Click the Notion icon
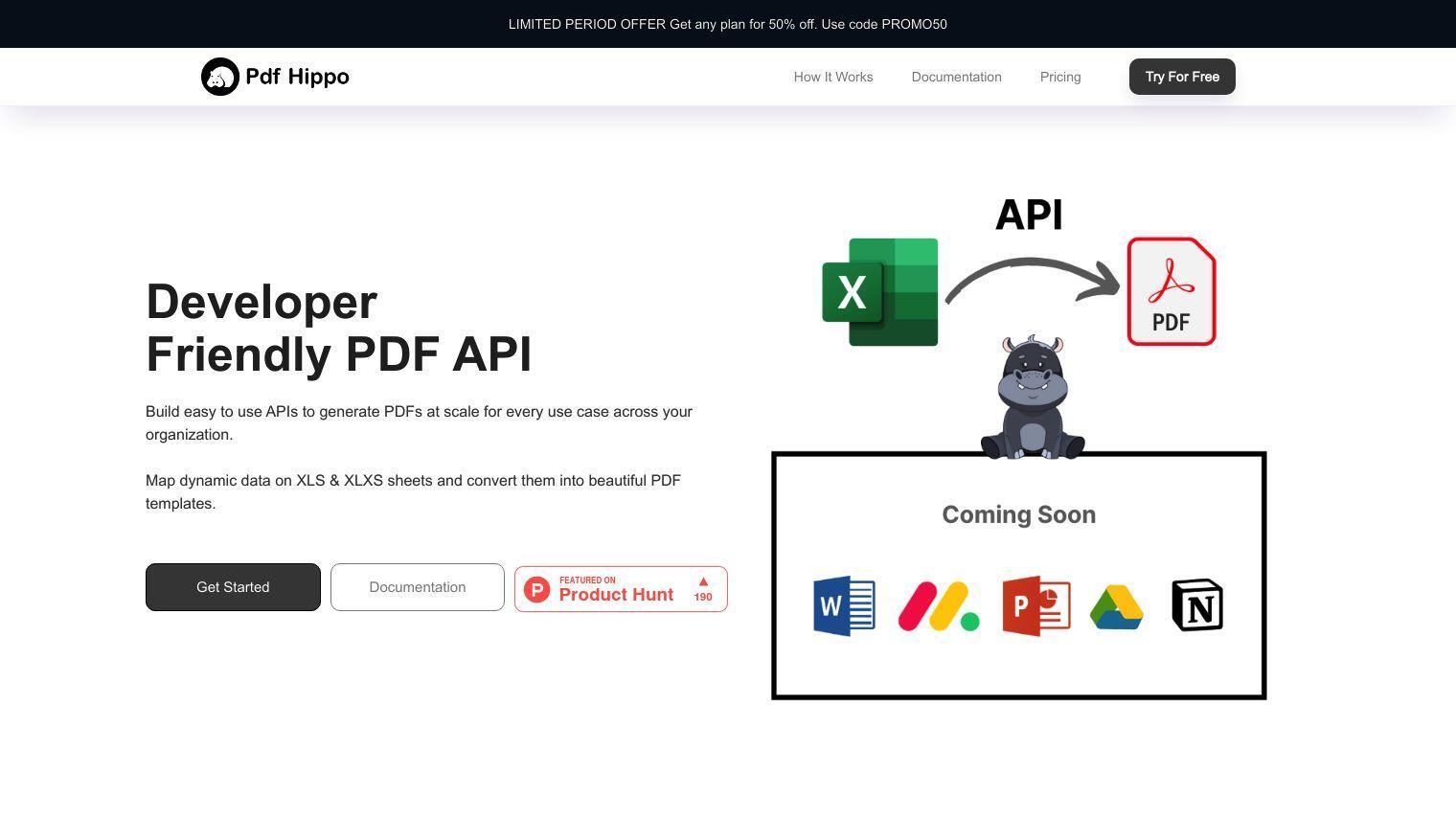This screenshot has width=1456, height=819. tap(1197, 604)
